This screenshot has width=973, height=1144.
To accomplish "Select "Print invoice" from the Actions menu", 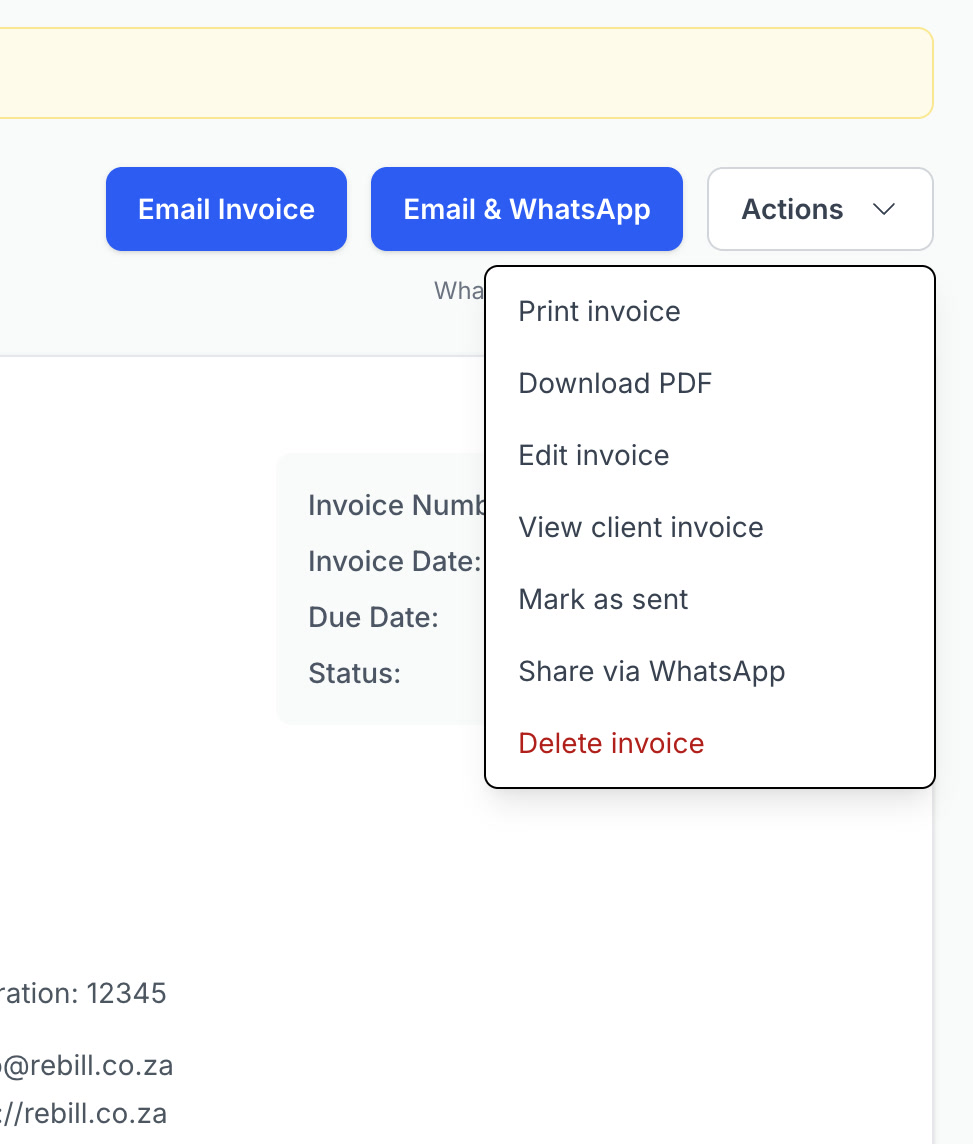I will pyautogui.click(x=598, y=311).
